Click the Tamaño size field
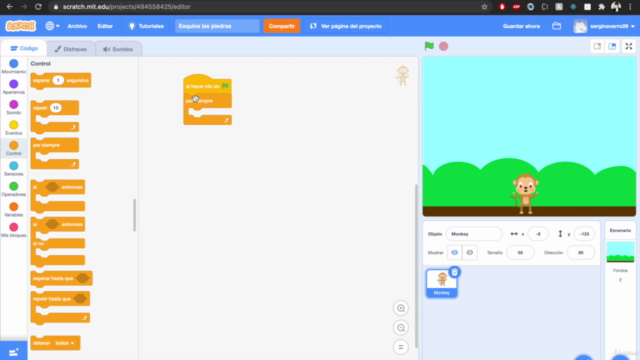The height and width of the screenshot is (360, 640). [x=520, y=253]
